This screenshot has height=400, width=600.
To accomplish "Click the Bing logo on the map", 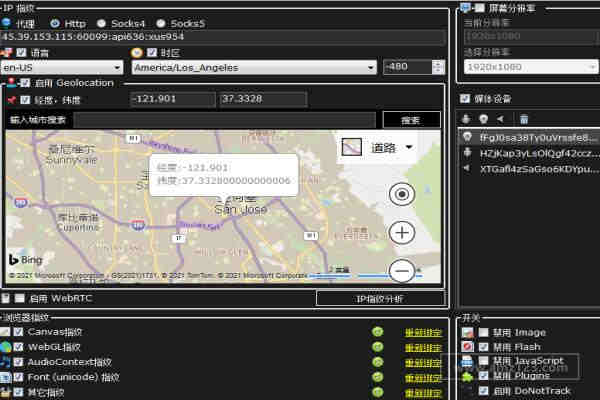I will 27,260.
